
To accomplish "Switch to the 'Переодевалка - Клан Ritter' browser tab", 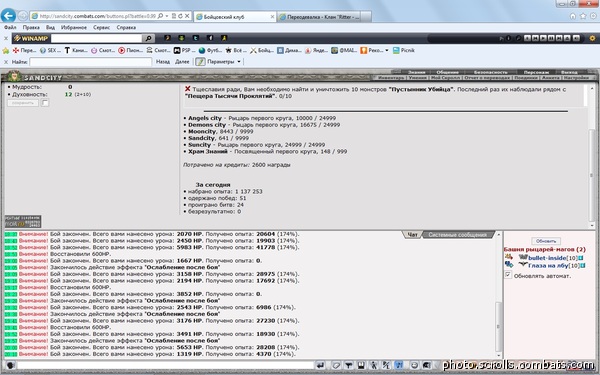I will [320, 17].
